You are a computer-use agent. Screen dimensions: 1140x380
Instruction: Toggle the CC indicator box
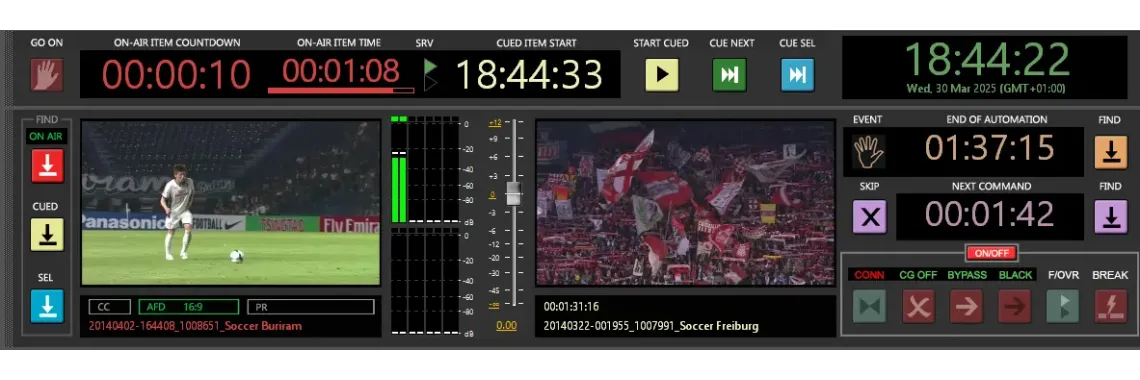tap(110, 307)
